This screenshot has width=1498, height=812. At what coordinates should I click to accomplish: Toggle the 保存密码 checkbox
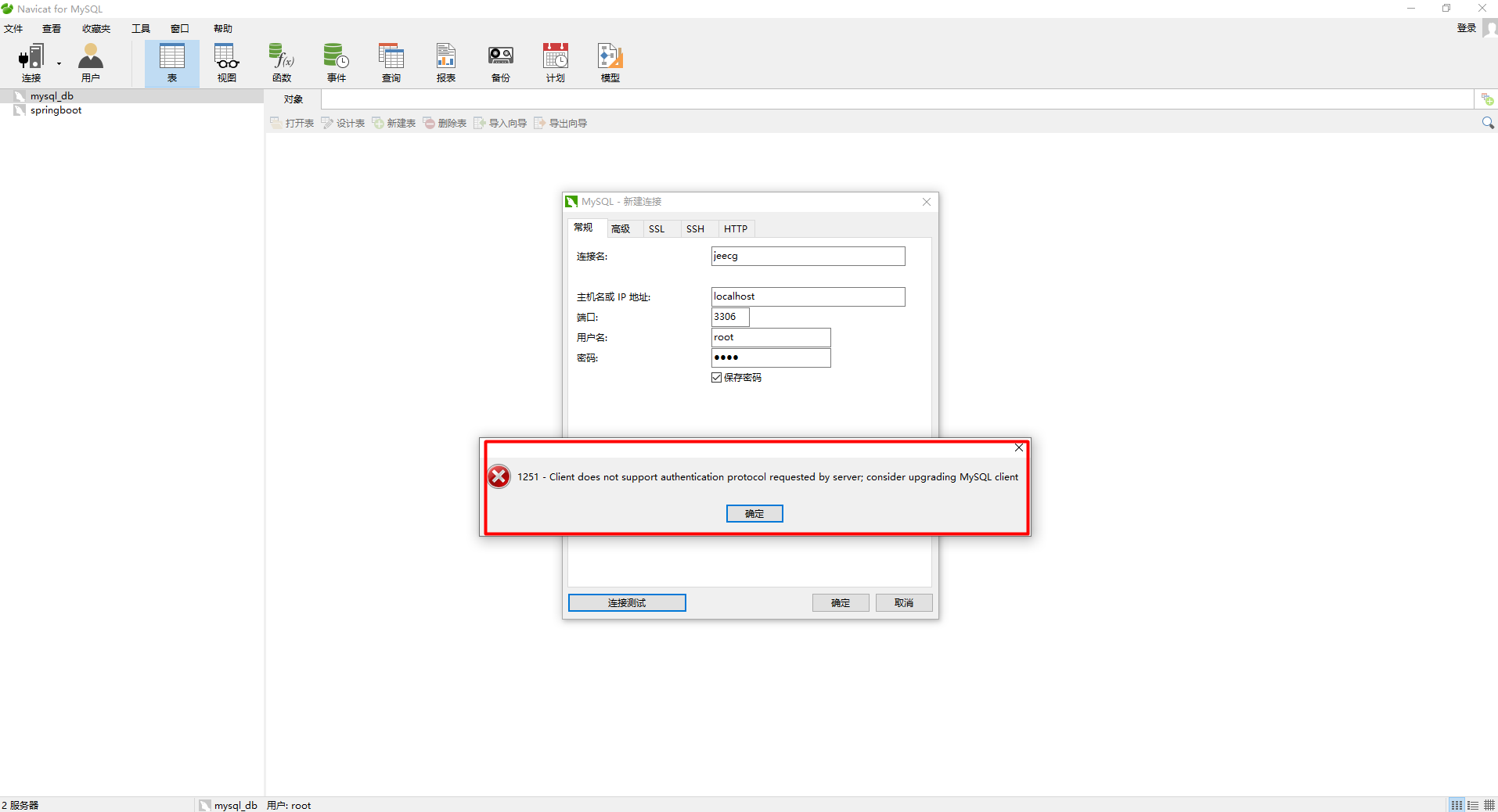(x=716, y=378)
